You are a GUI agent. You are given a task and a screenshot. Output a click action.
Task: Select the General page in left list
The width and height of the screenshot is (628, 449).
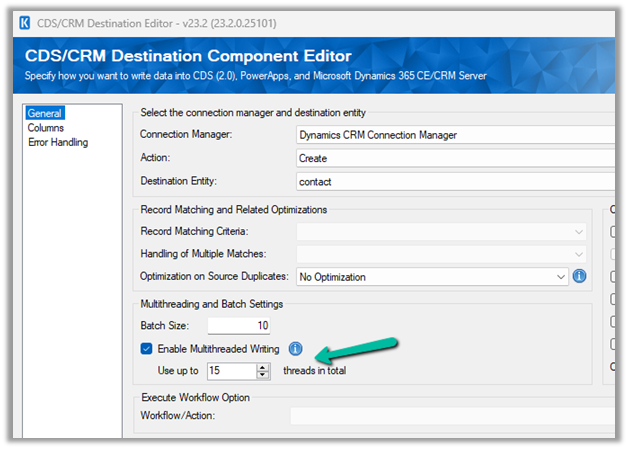point(45,114)
